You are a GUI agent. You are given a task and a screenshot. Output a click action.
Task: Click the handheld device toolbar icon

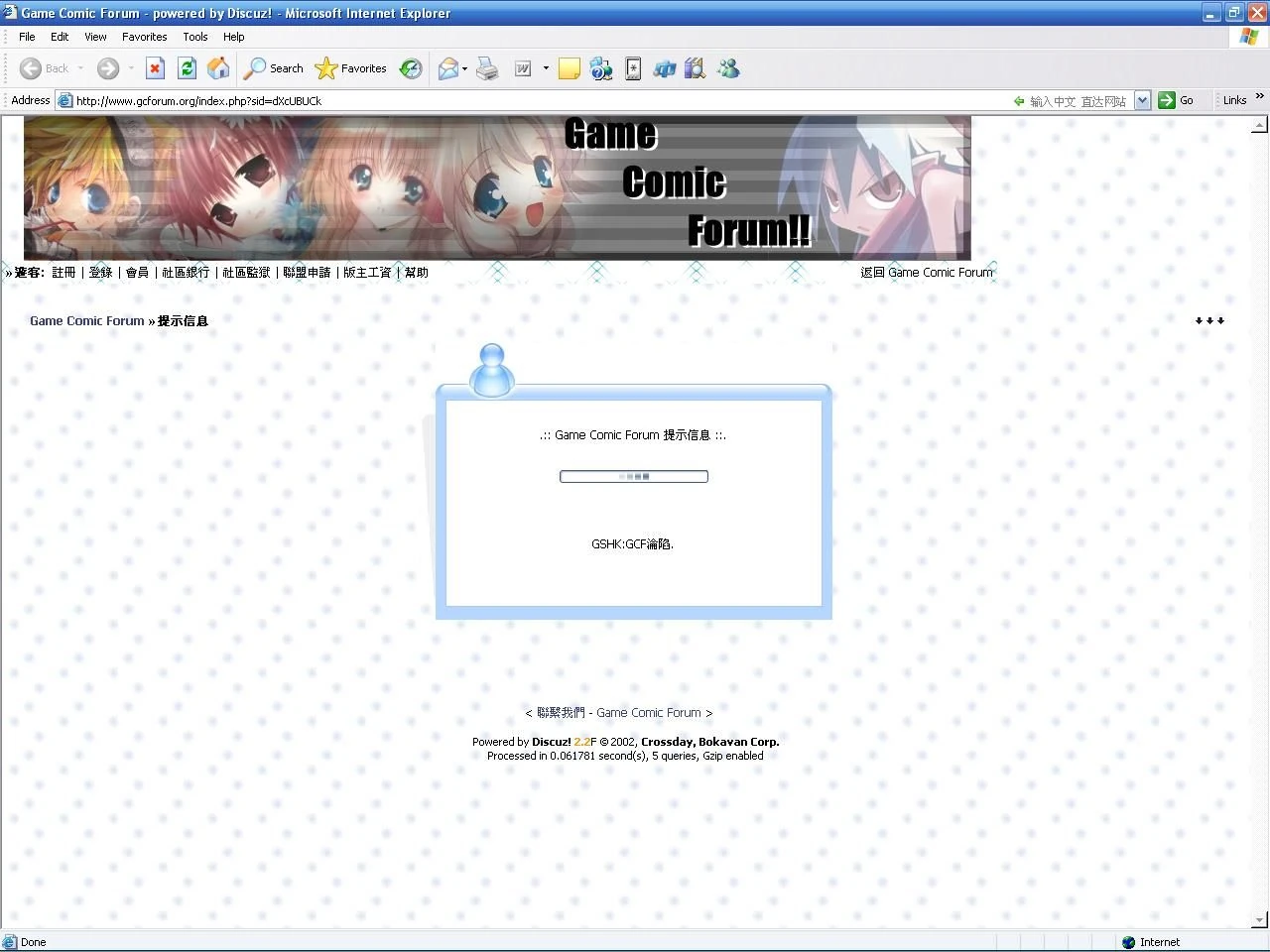tap(633, 68)
